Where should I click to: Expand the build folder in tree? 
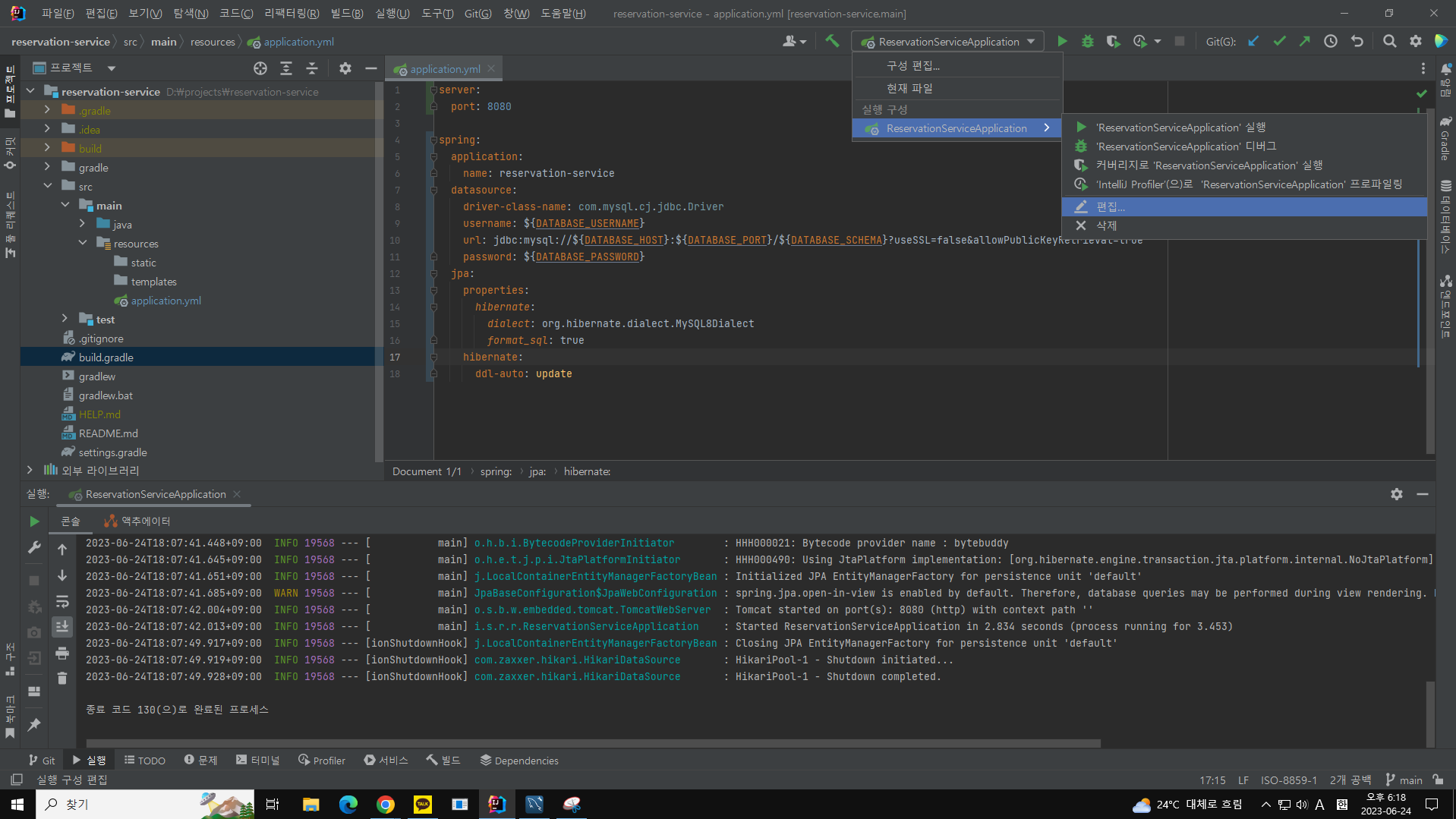tap(47, 148)
